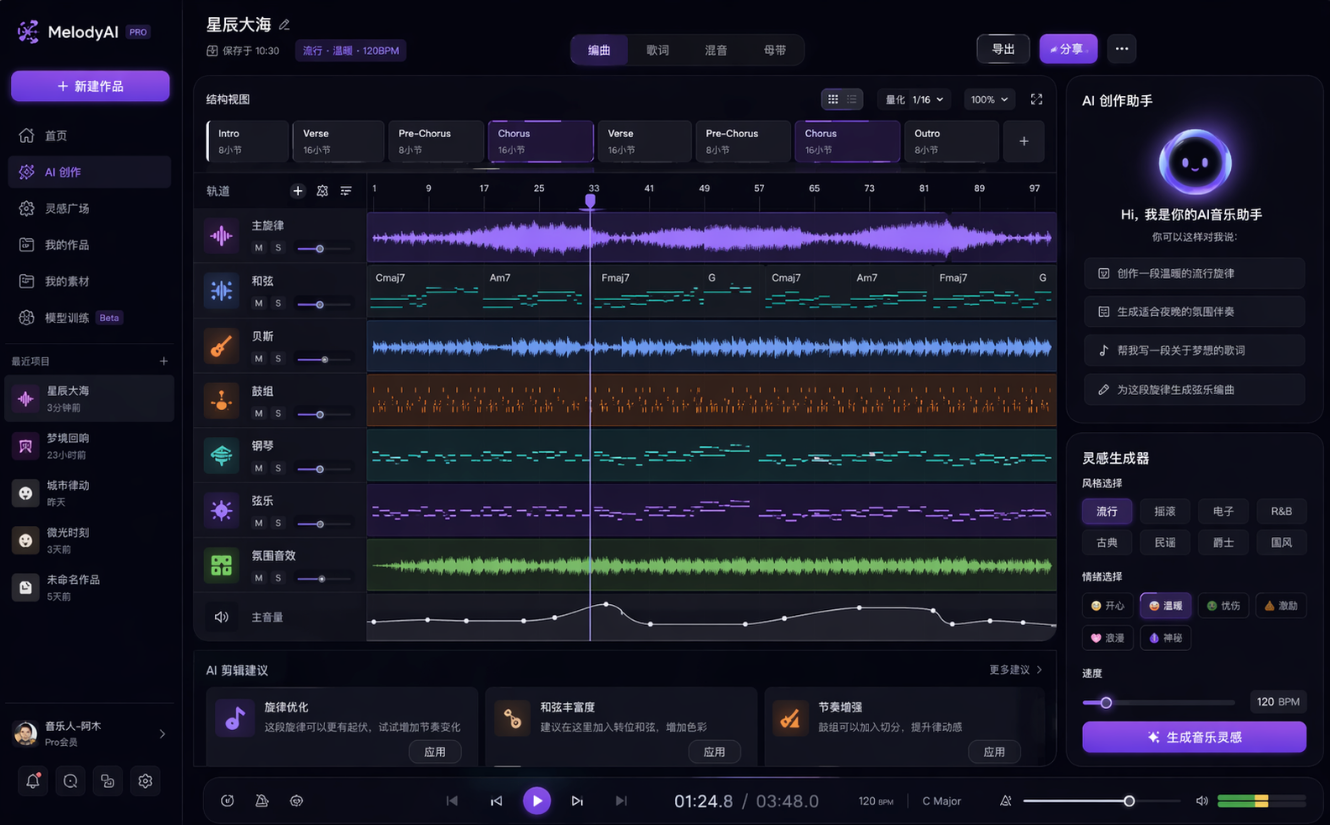Click 生成音乐灵感 button

point(1194,737)
